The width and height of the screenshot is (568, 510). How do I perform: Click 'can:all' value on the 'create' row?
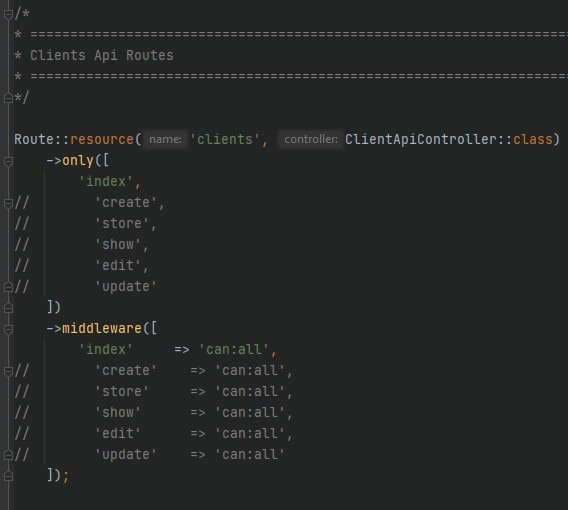[250, 371]
